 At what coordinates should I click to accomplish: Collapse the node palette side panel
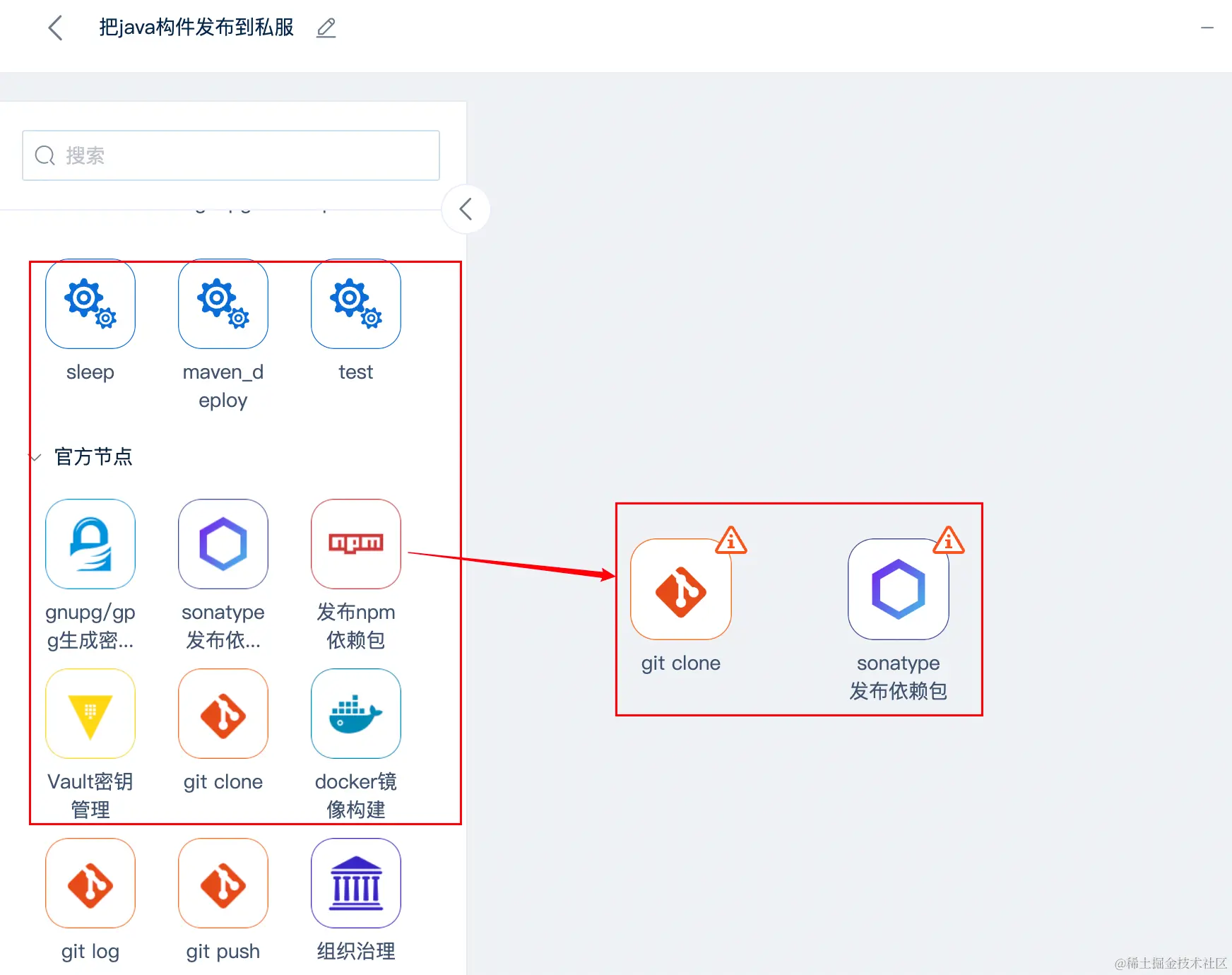point(466,209)
